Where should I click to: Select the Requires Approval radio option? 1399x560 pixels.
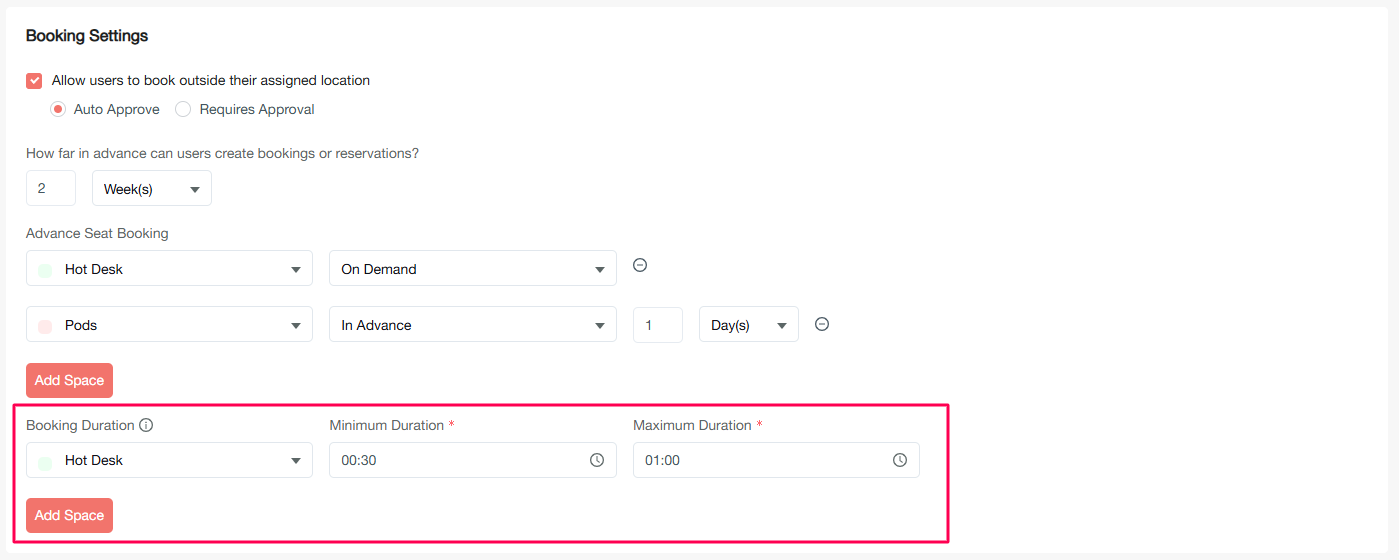pos(183,109)
